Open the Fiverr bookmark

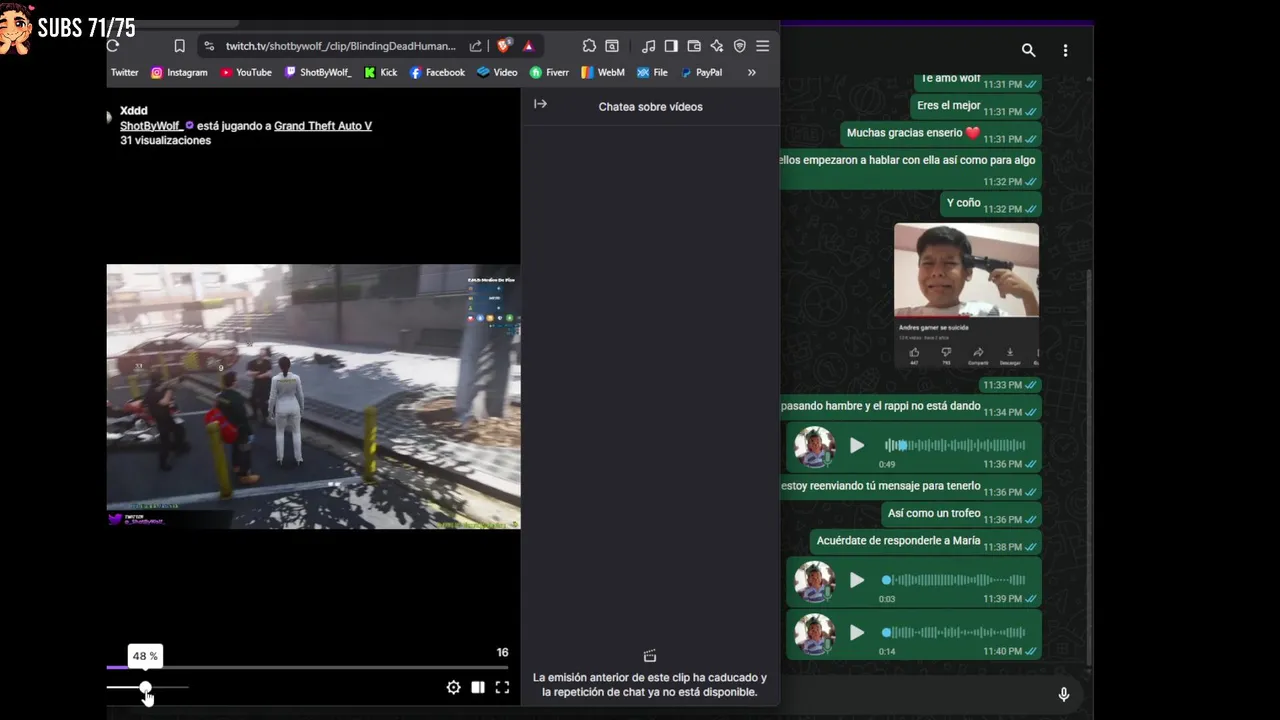tap(549, 72)
